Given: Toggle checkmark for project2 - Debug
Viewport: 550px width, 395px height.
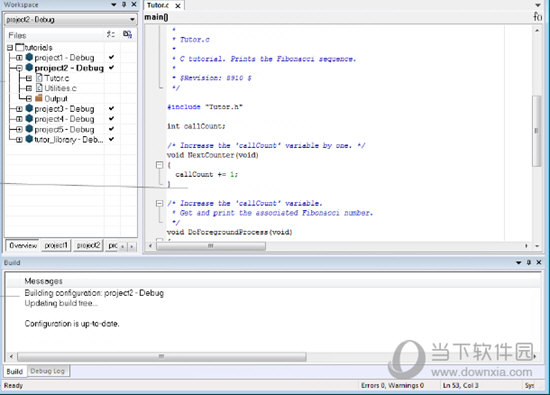Looking at the screenshot, I should 111,67.
